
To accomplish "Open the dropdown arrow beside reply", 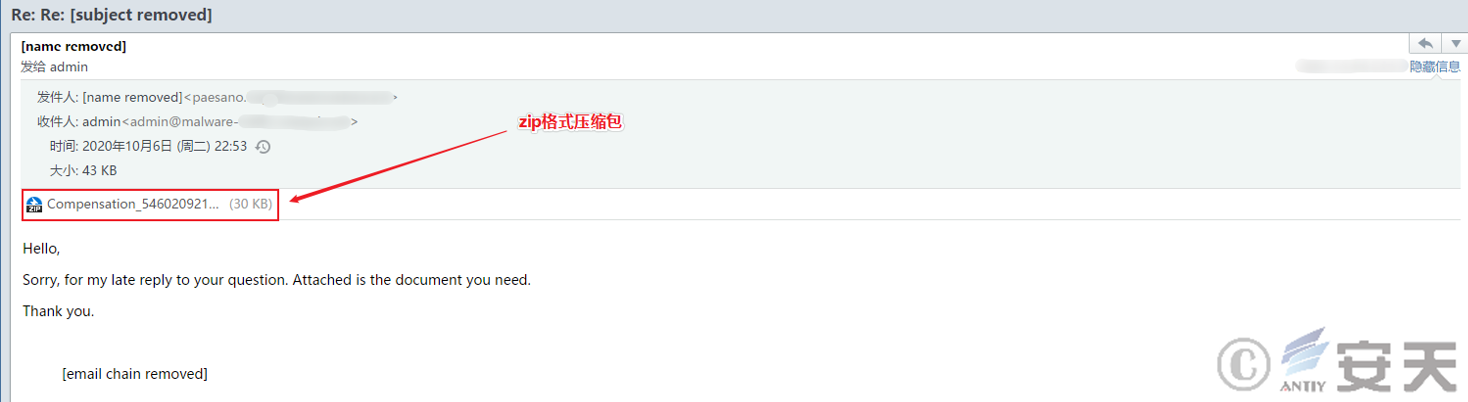I will (1454, 44).
